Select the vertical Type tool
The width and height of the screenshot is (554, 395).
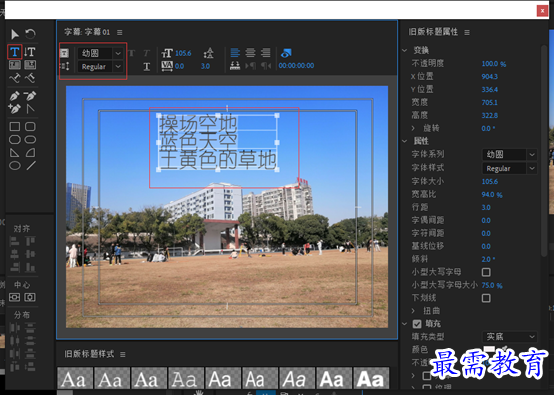(30, 52)
